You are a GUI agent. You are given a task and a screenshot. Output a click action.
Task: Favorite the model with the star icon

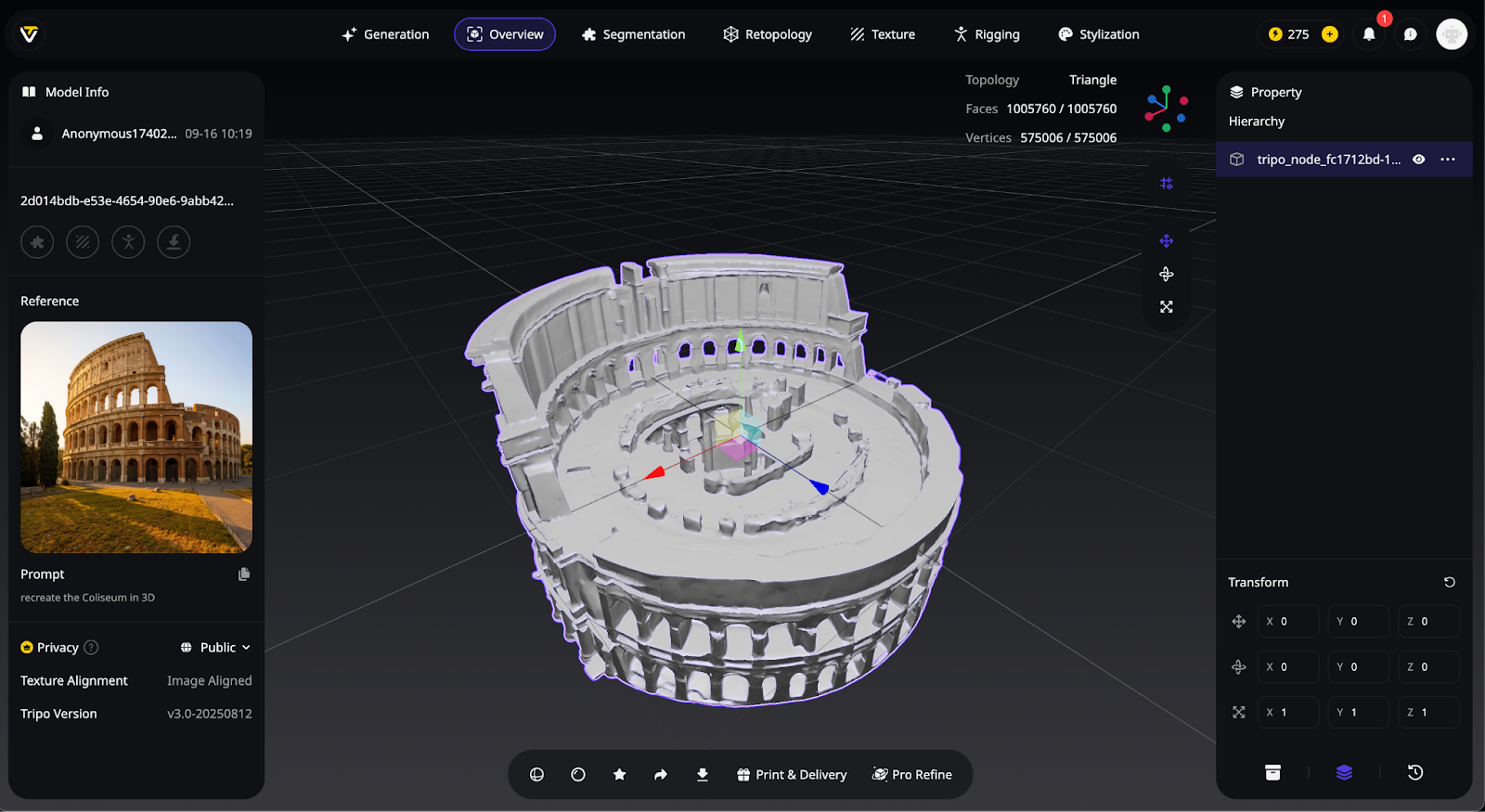(x=619, y=775)
